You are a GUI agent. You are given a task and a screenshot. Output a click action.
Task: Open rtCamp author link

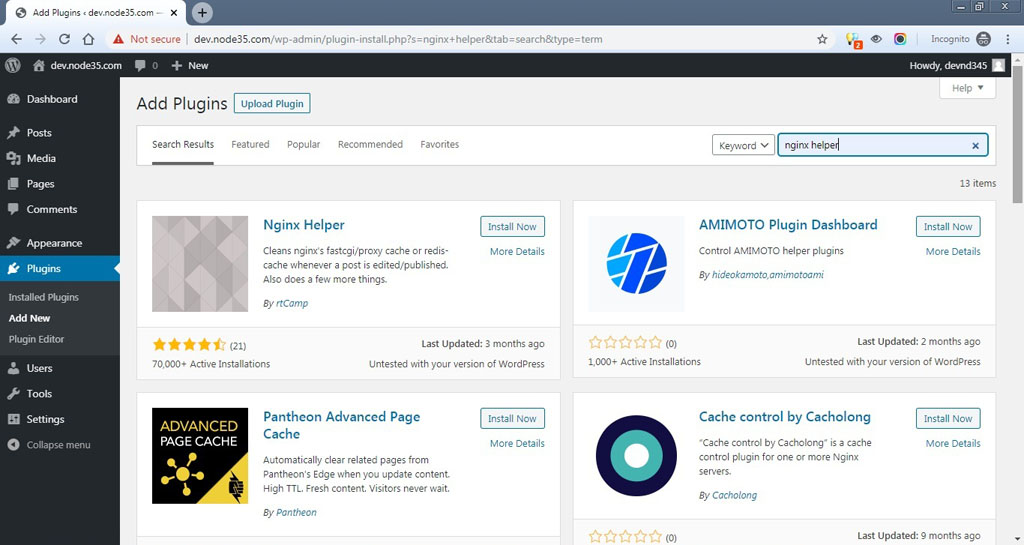[292, 304]
